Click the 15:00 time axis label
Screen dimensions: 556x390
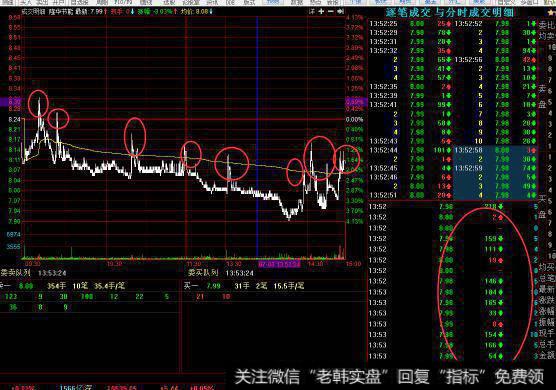(x=353, y=264)
